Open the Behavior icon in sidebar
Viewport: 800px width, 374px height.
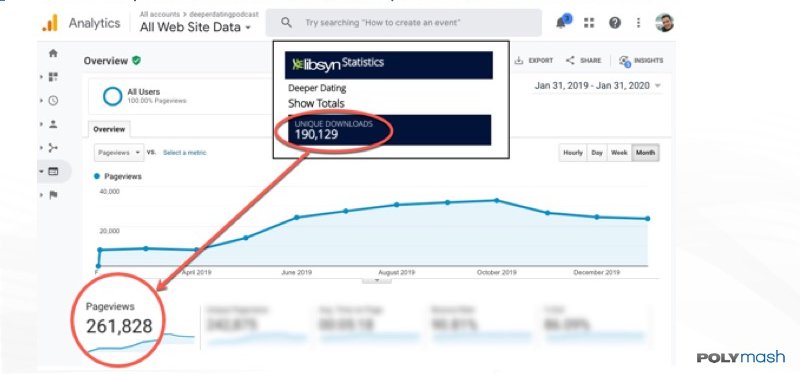coord(53,171)
